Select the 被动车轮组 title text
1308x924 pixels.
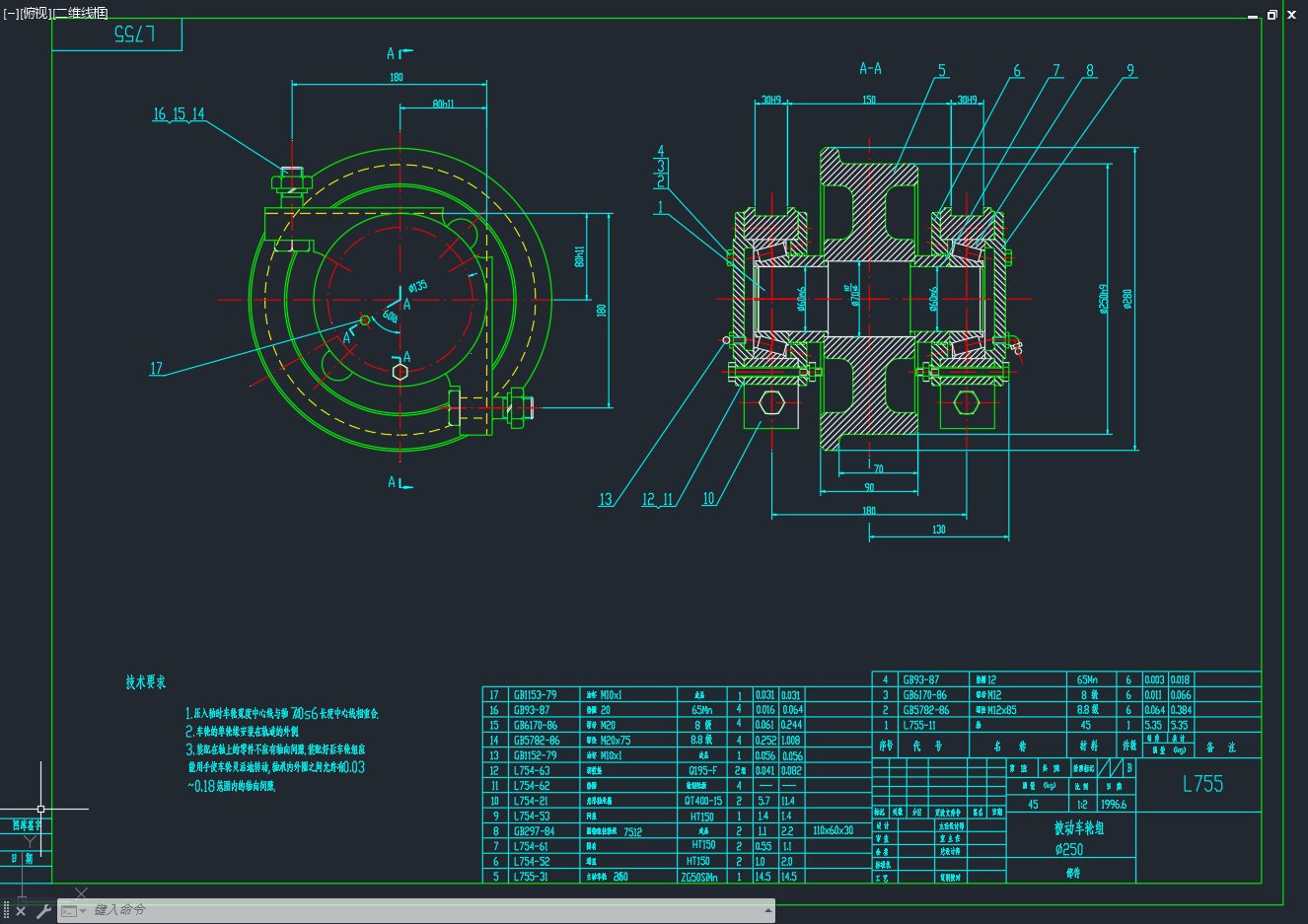coord(1079,828)
